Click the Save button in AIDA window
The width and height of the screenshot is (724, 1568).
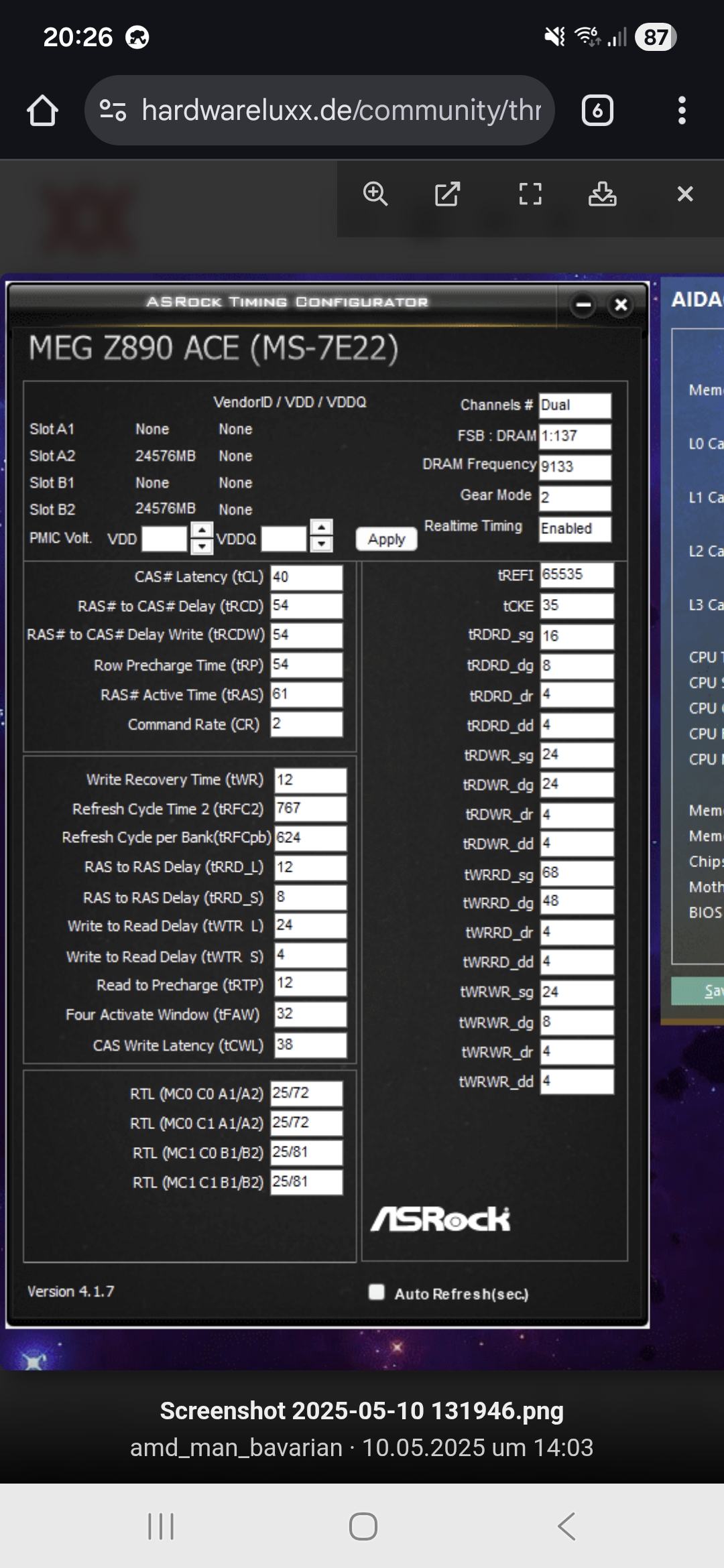tap(698, 990)
